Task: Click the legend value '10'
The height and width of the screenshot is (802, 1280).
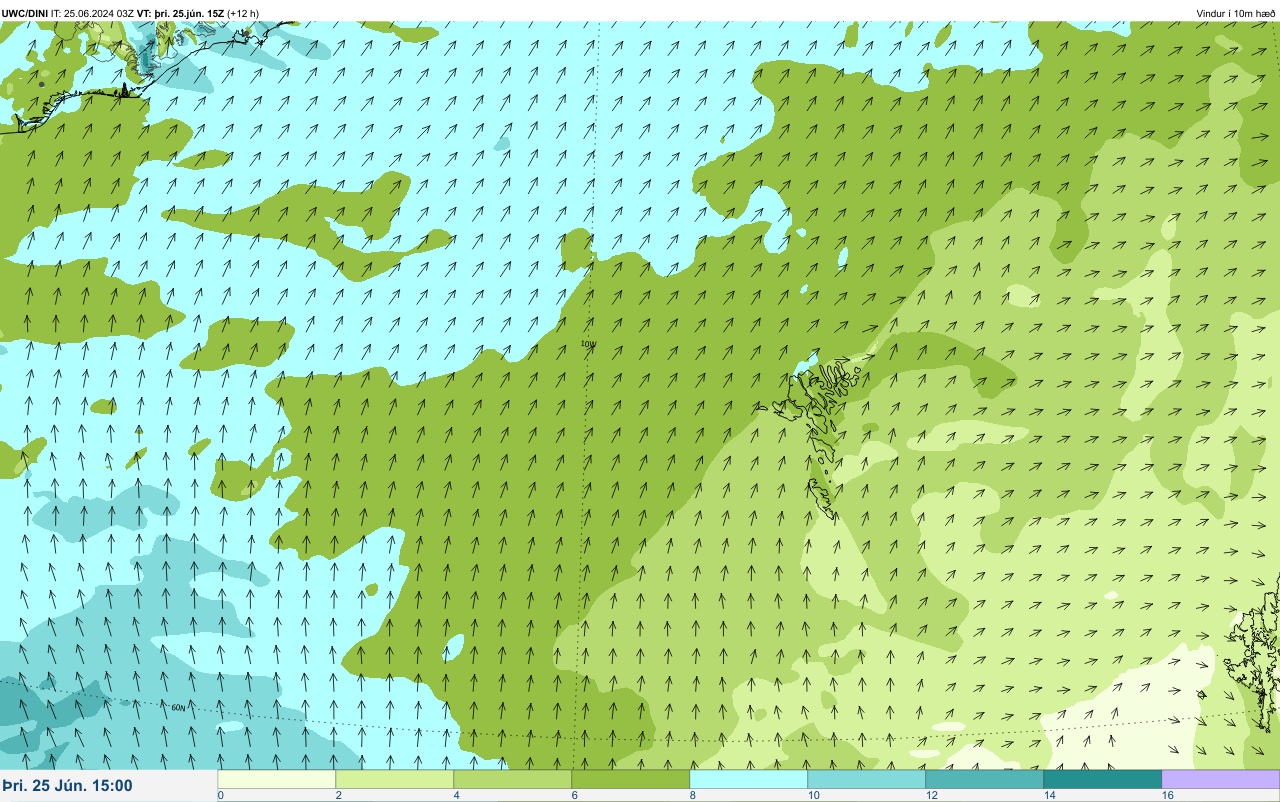Action: (x=814, y=795)
